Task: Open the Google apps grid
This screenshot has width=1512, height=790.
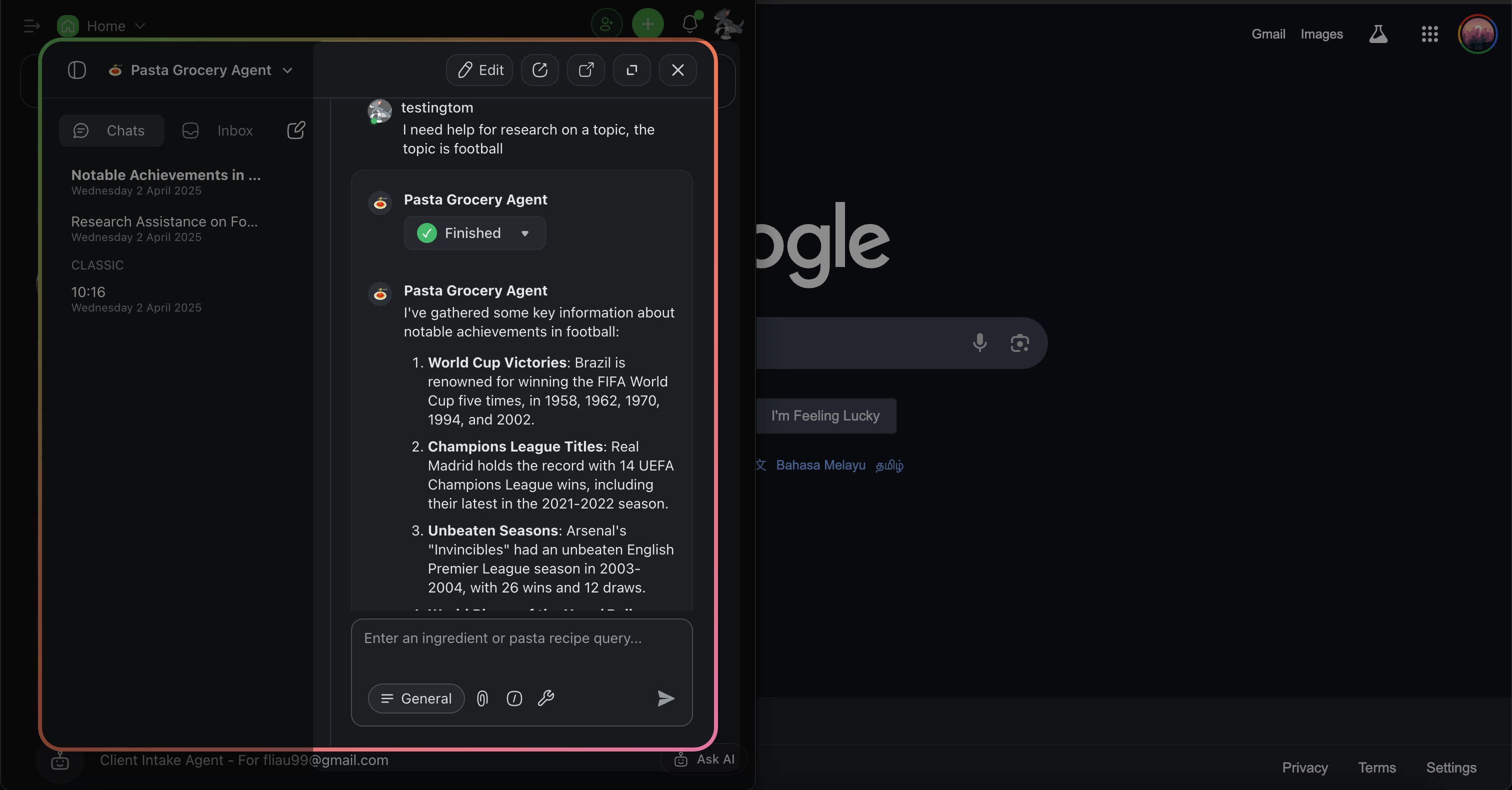Action: click(1429, 34)
